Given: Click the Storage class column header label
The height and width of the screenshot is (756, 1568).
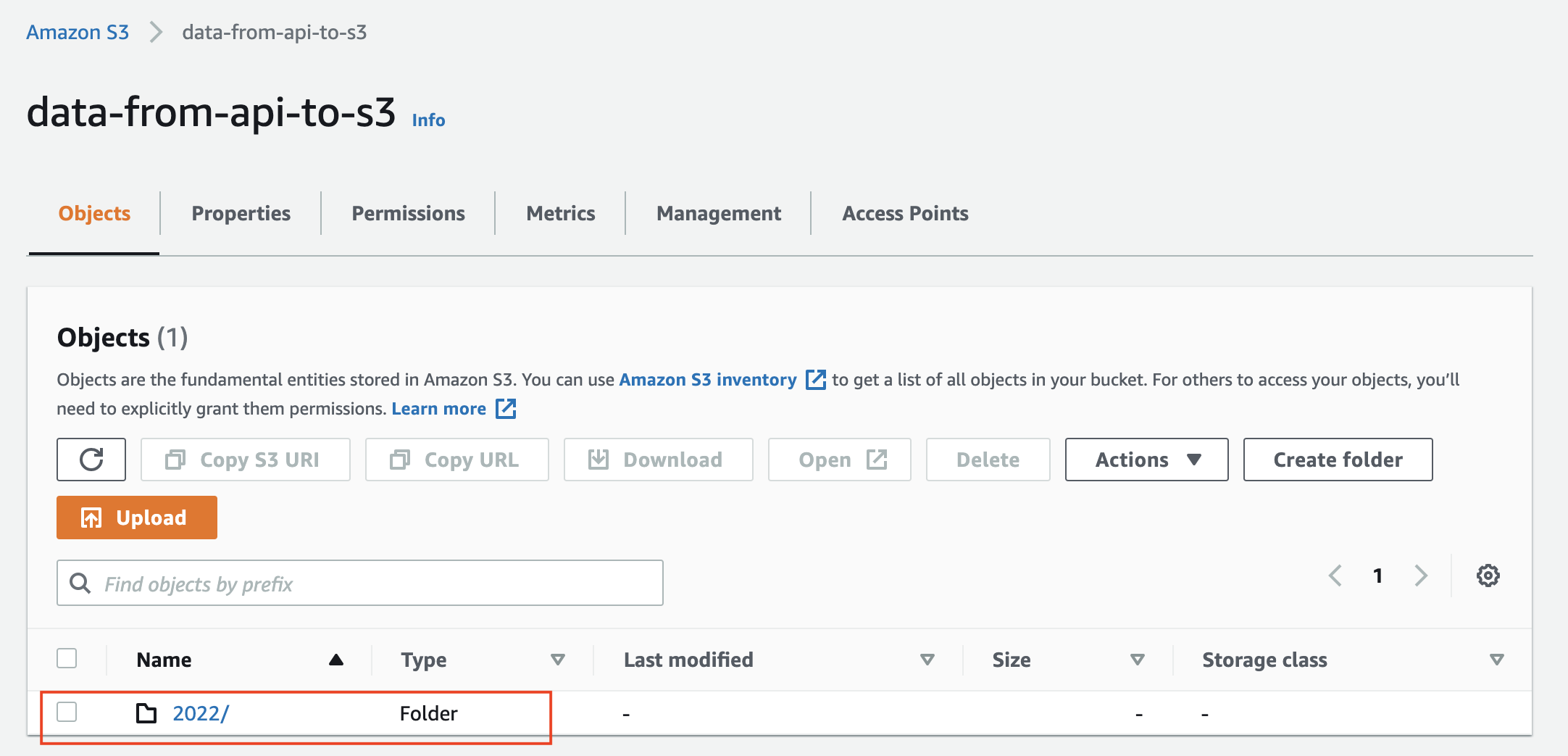Looking at the screenshot, I should tap(1264, 660).
